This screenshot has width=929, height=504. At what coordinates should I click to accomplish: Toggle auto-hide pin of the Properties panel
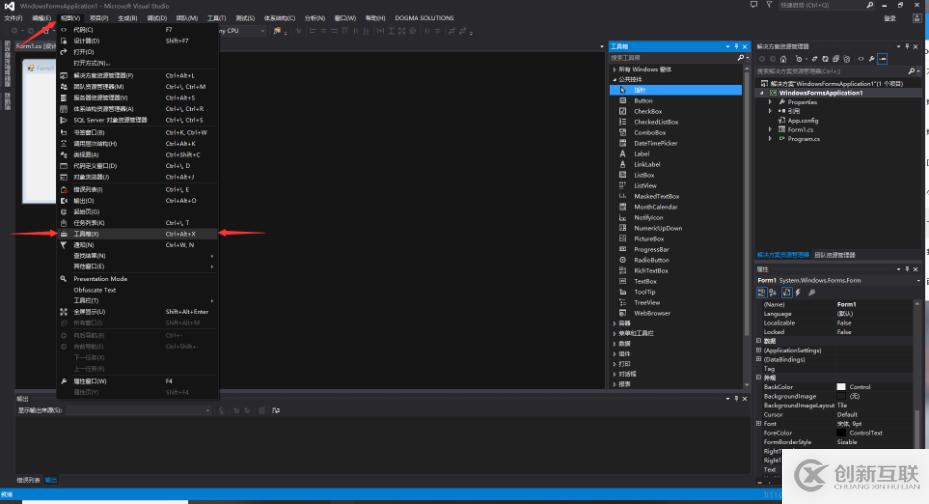906,269
